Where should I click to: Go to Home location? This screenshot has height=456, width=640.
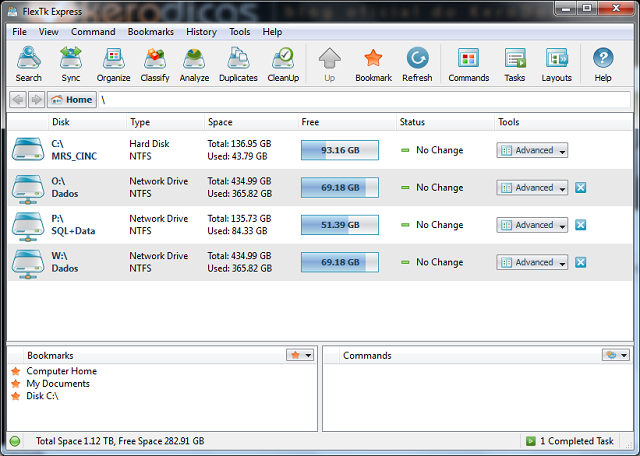[x=72, y=100]
